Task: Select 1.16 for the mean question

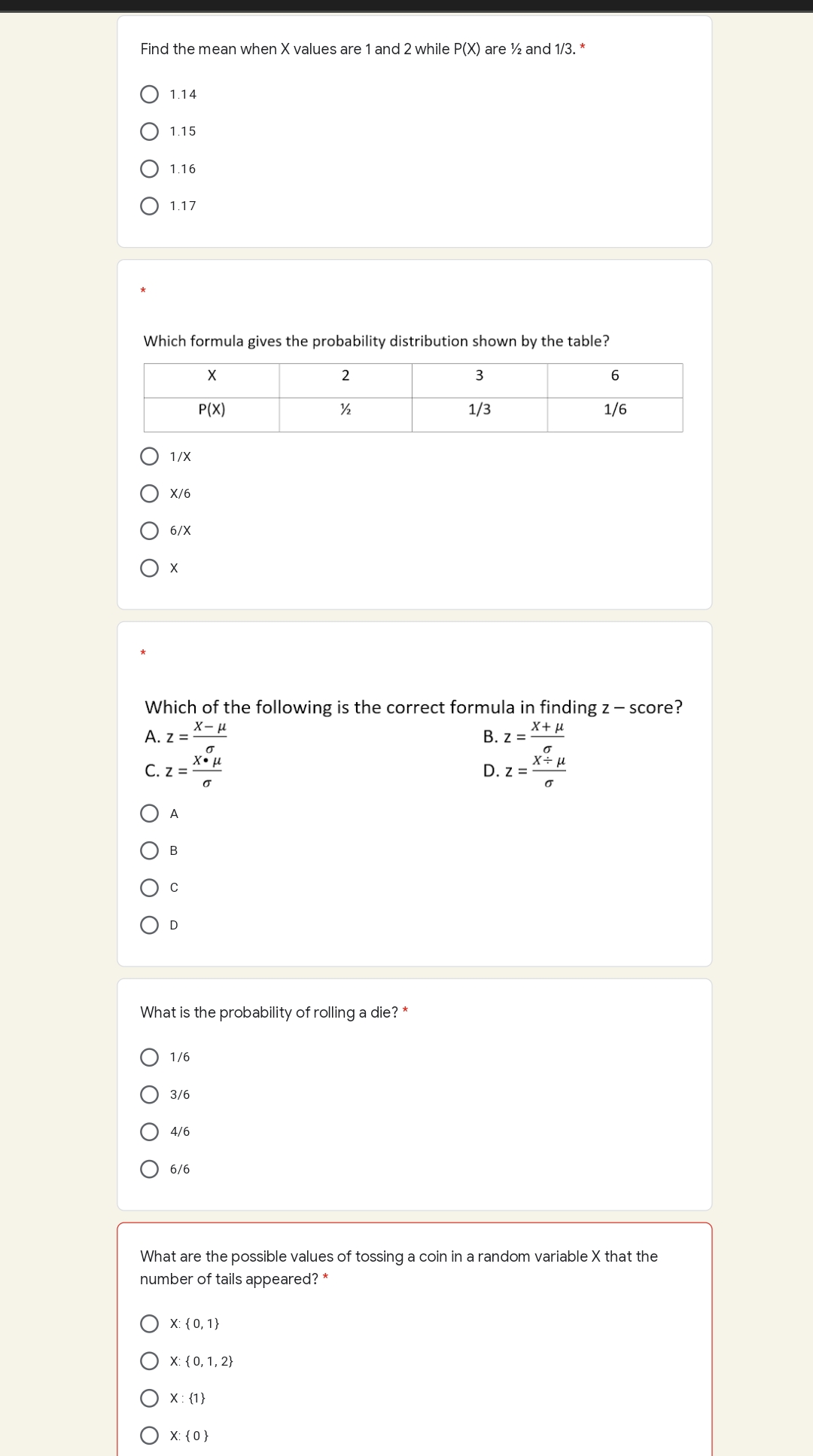Action: pos(149,168)
